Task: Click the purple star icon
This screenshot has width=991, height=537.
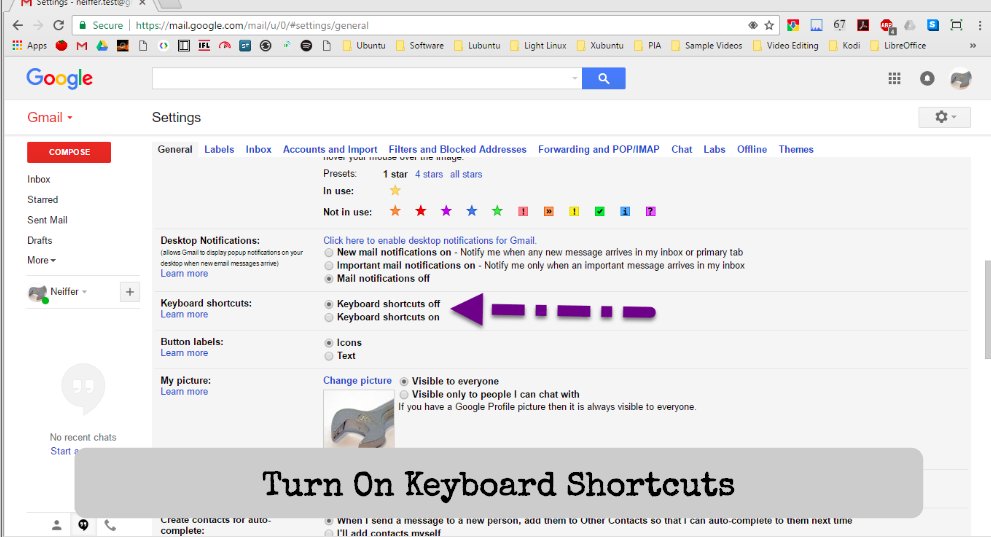Action: (x=446, y=211)
